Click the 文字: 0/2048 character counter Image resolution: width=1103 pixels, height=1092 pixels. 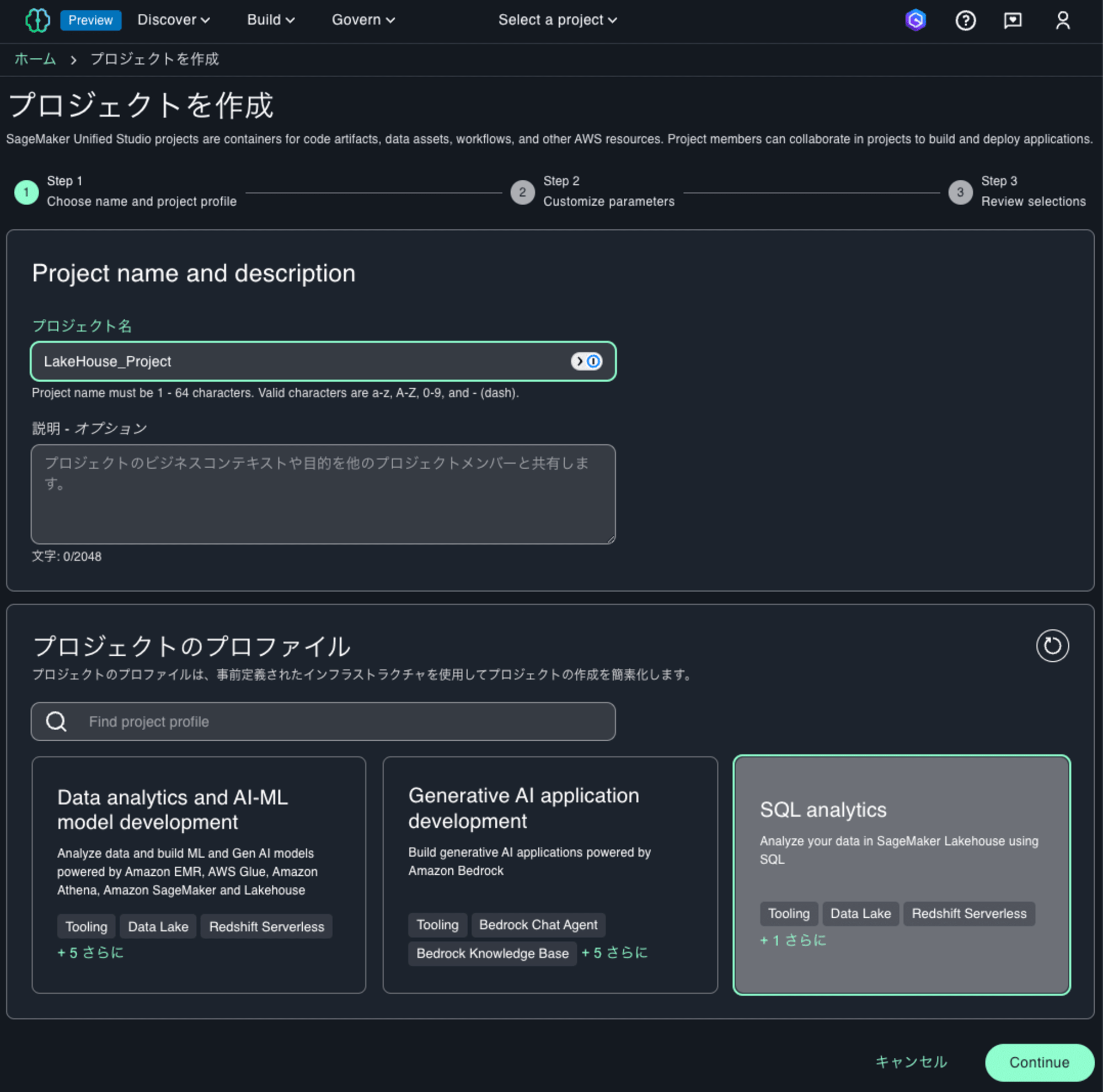click(x=67, y=556)
